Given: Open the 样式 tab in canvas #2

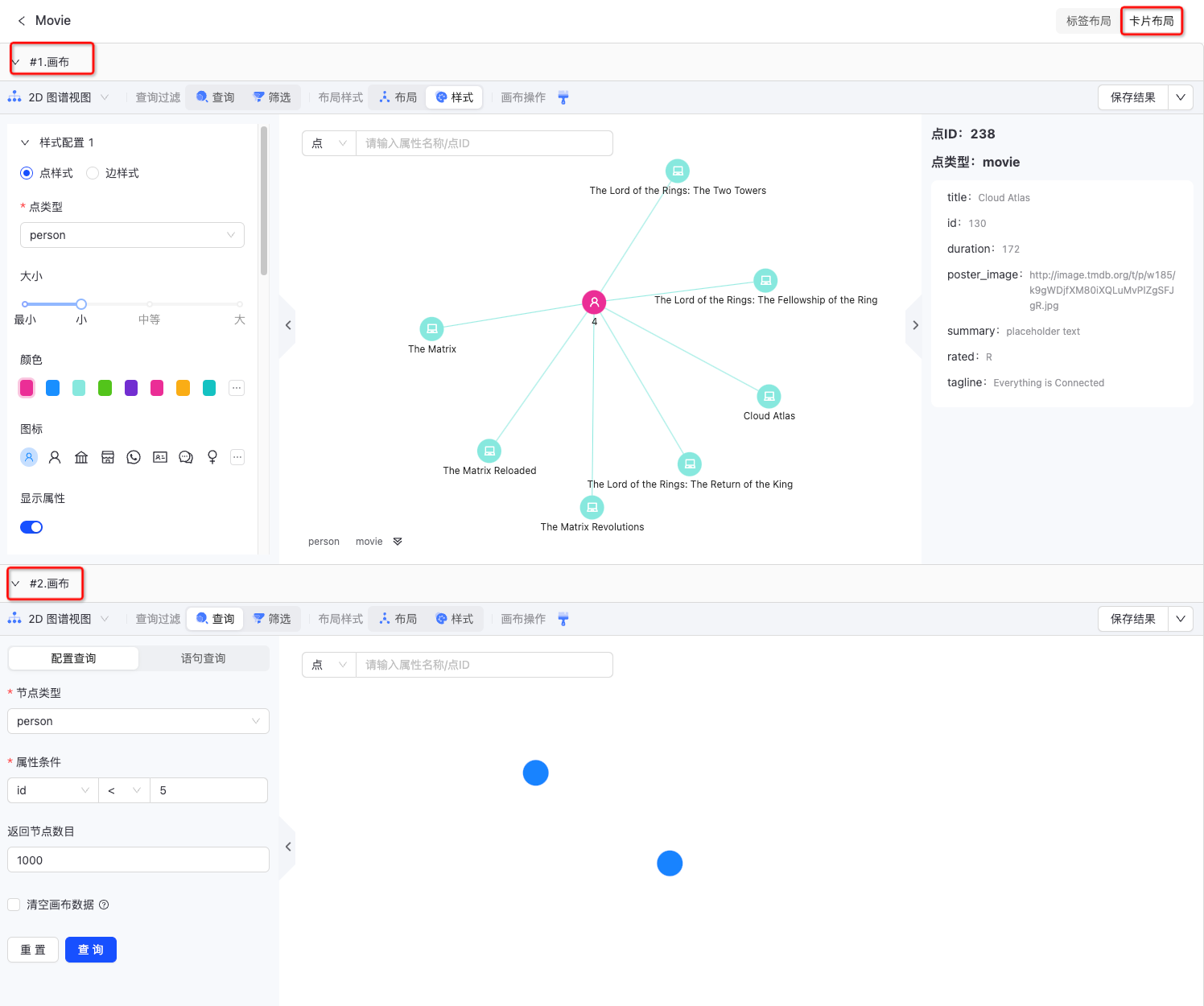Looking at the screenshot, I should [455, 619].
